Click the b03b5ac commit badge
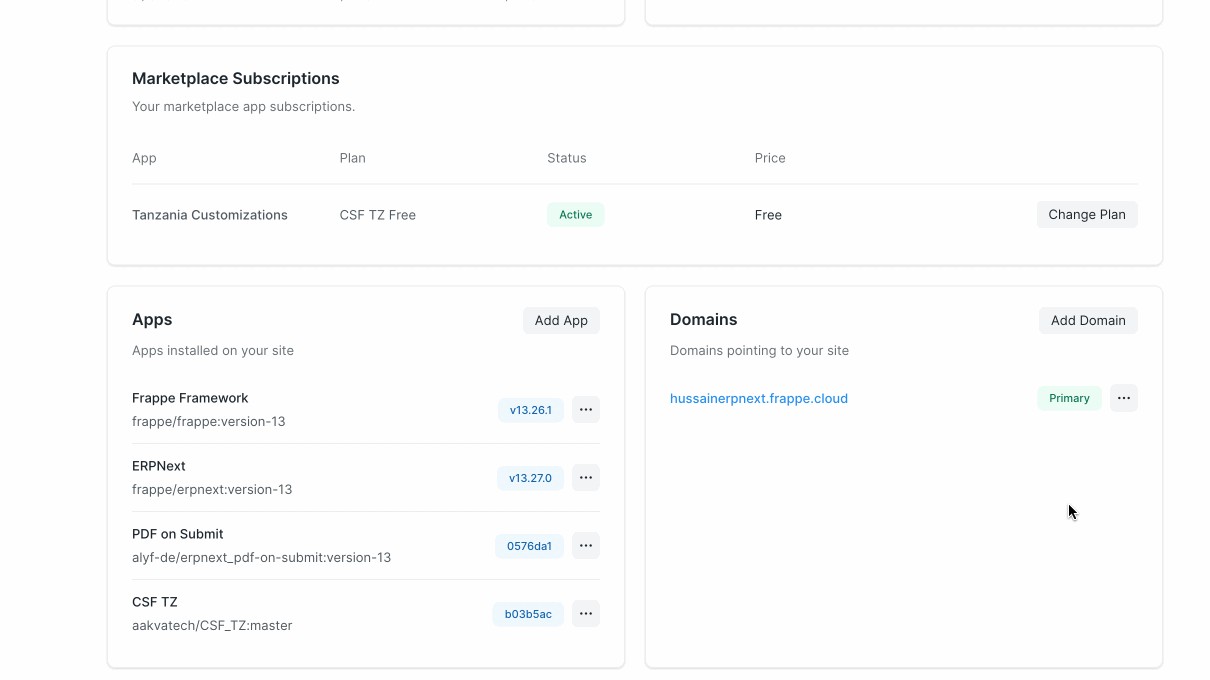Image resolution: width=1210 pixels, height=680 pixels. pos(528,614)
